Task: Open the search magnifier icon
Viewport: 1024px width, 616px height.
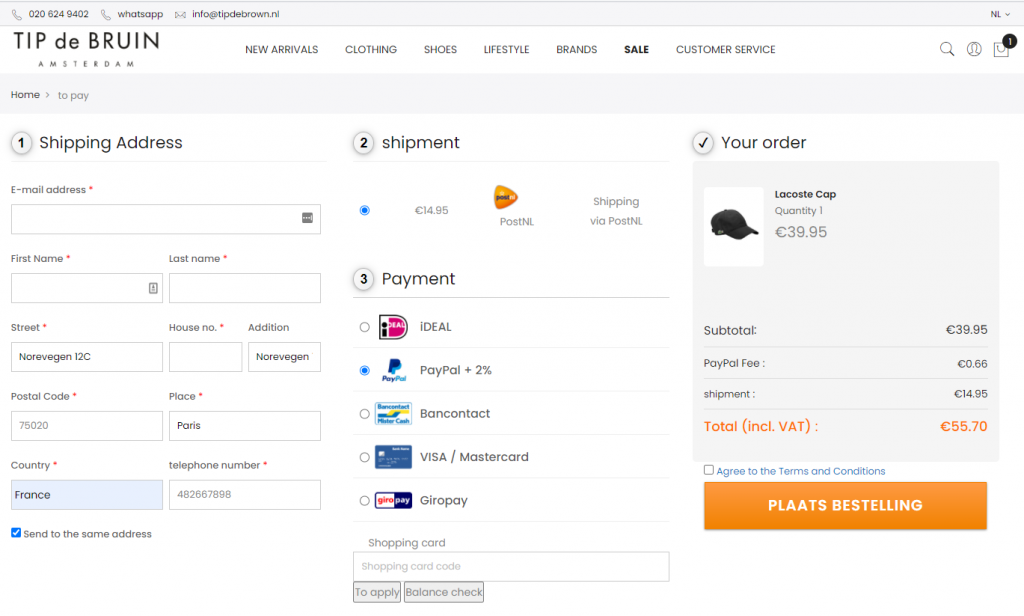Action: pos(947,49)
